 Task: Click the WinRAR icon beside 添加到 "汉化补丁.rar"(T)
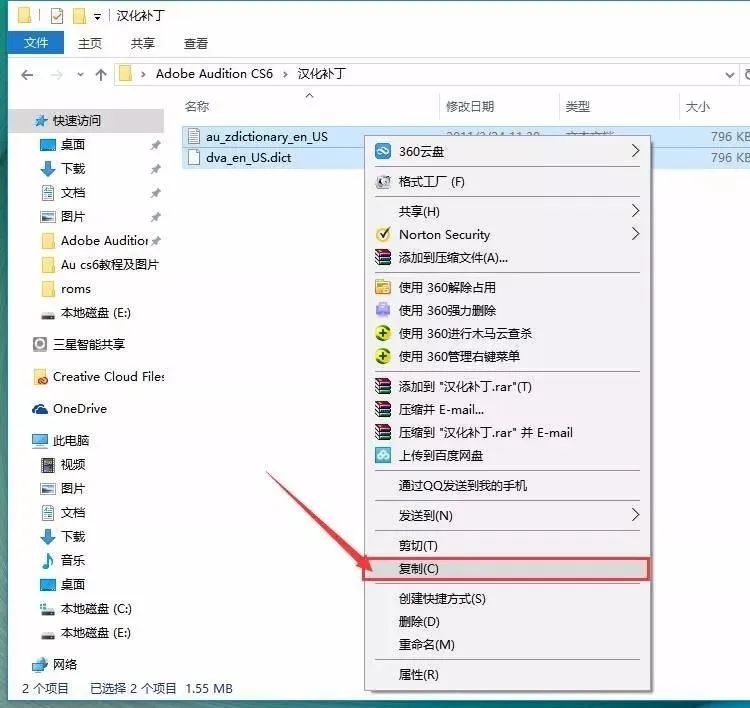click(383, 386)
